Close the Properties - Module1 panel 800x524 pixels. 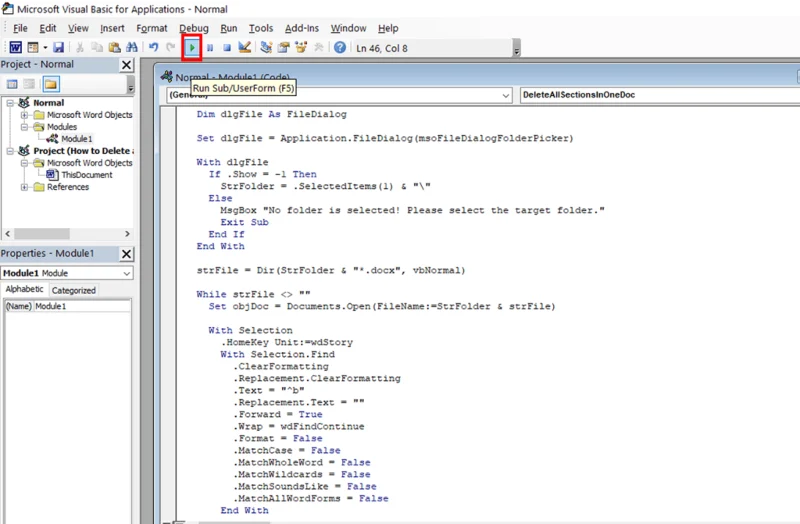click(126, 254)
